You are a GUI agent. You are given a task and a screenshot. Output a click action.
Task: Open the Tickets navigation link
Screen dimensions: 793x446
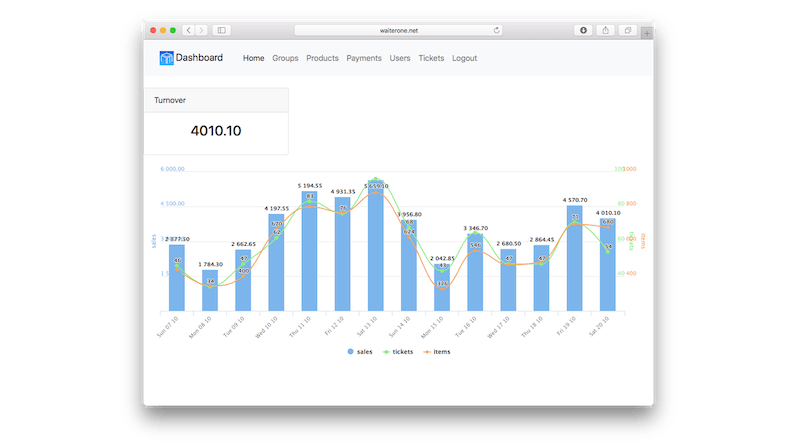pyautogui.click(x=431, y=58)
